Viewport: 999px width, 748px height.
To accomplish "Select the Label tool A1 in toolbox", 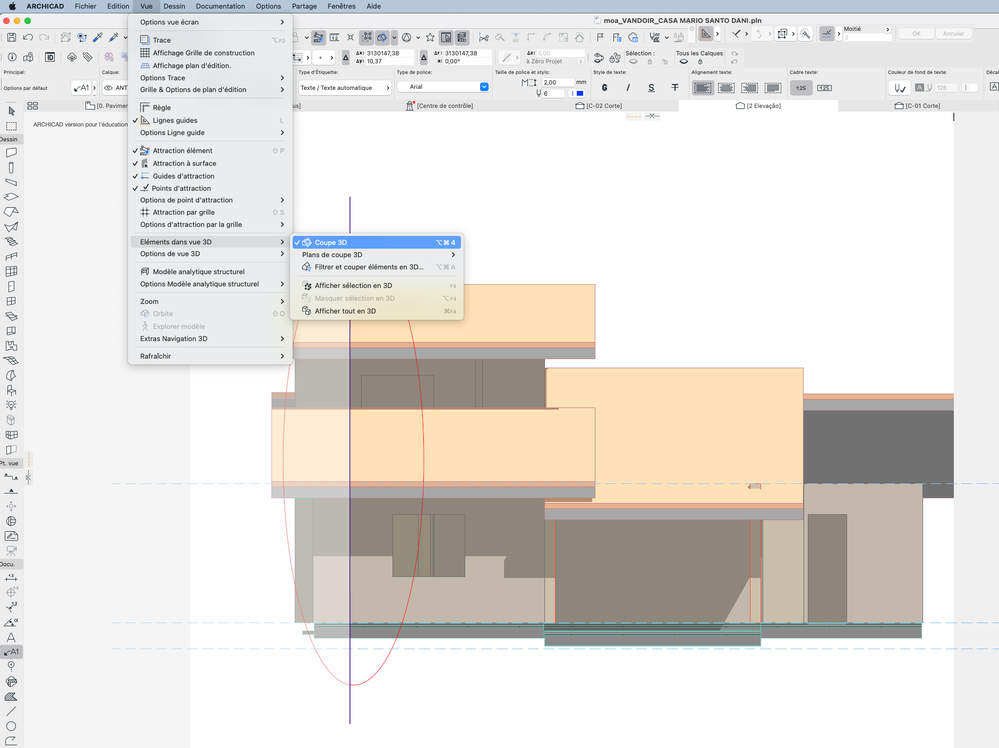I will pyautogui.click(x=11, y=652).
